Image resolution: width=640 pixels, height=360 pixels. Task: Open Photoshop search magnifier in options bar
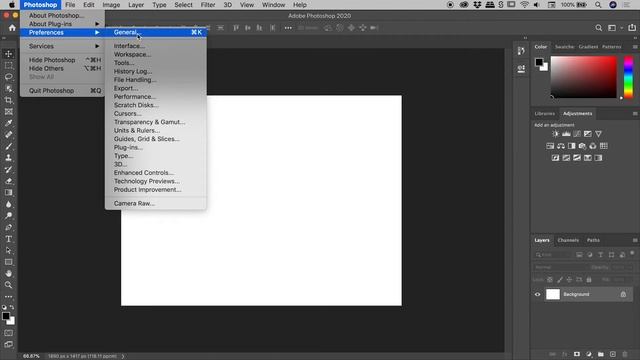tap(598, 28)
